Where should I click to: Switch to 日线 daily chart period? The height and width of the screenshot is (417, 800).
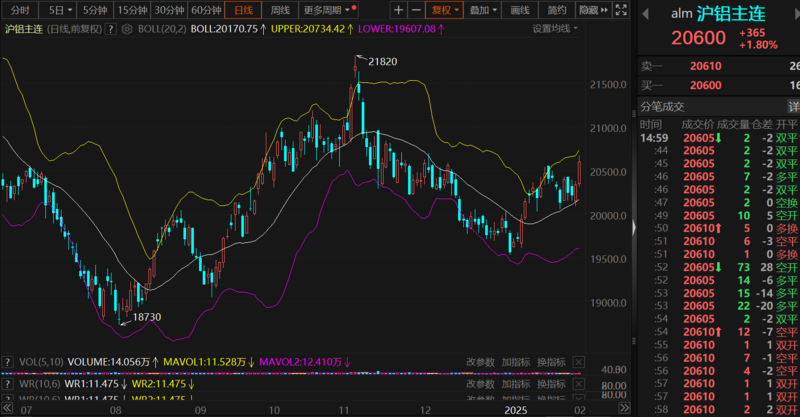243,9
